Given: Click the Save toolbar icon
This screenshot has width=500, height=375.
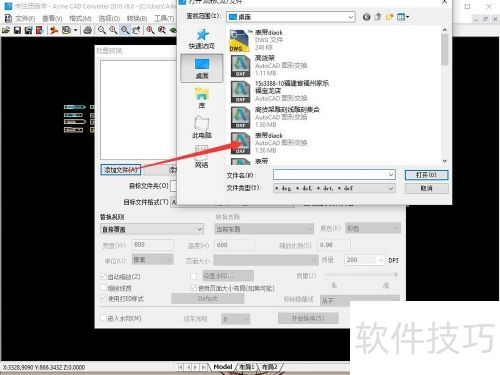Looking at the screenshot, I should pos(17,30).
